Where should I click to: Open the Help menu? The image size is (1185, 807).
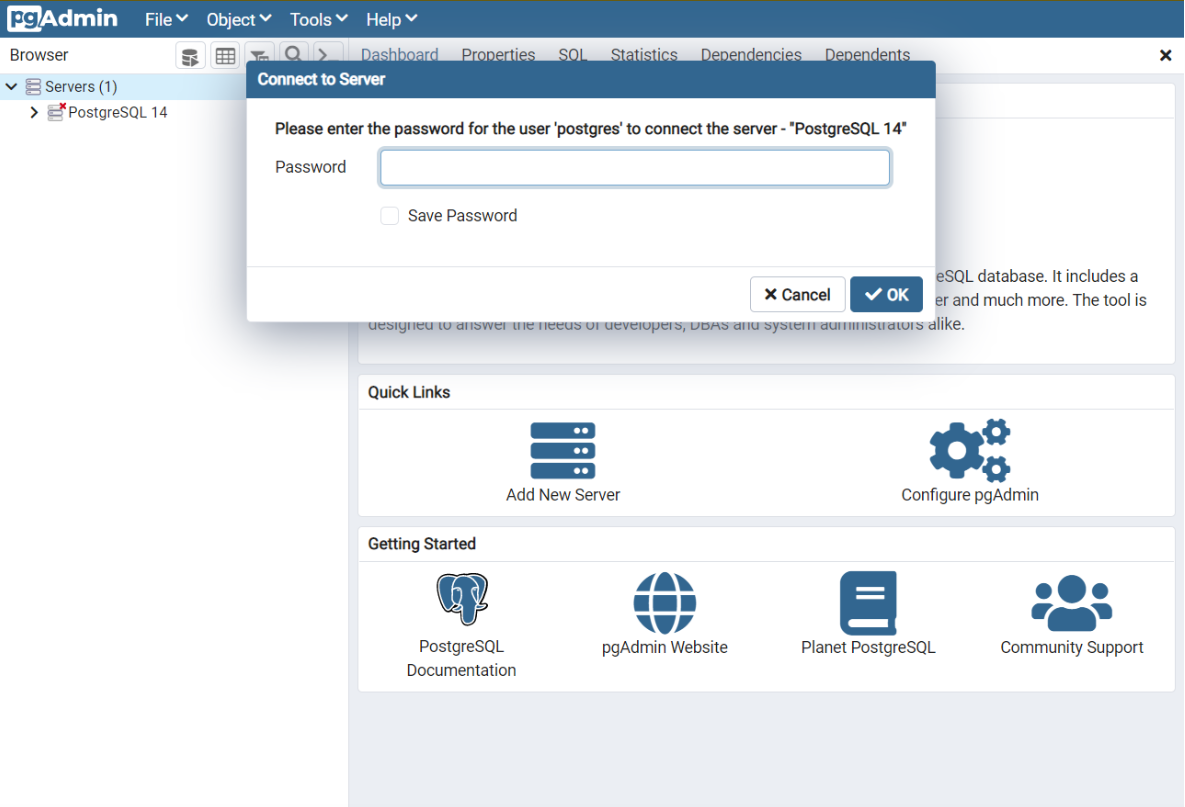391,20
